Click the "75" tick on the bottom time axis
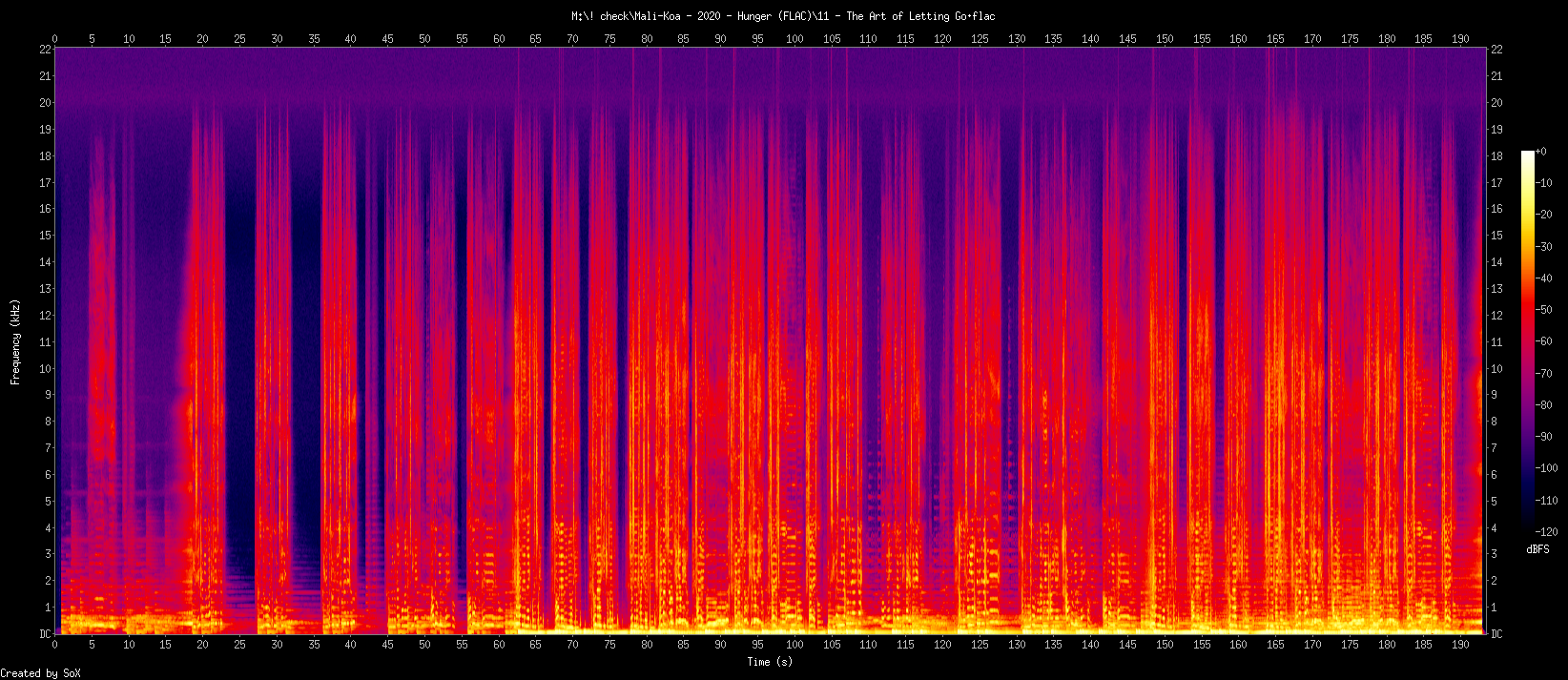Viewport: 1568px width, 680px height. coord(609,645)
